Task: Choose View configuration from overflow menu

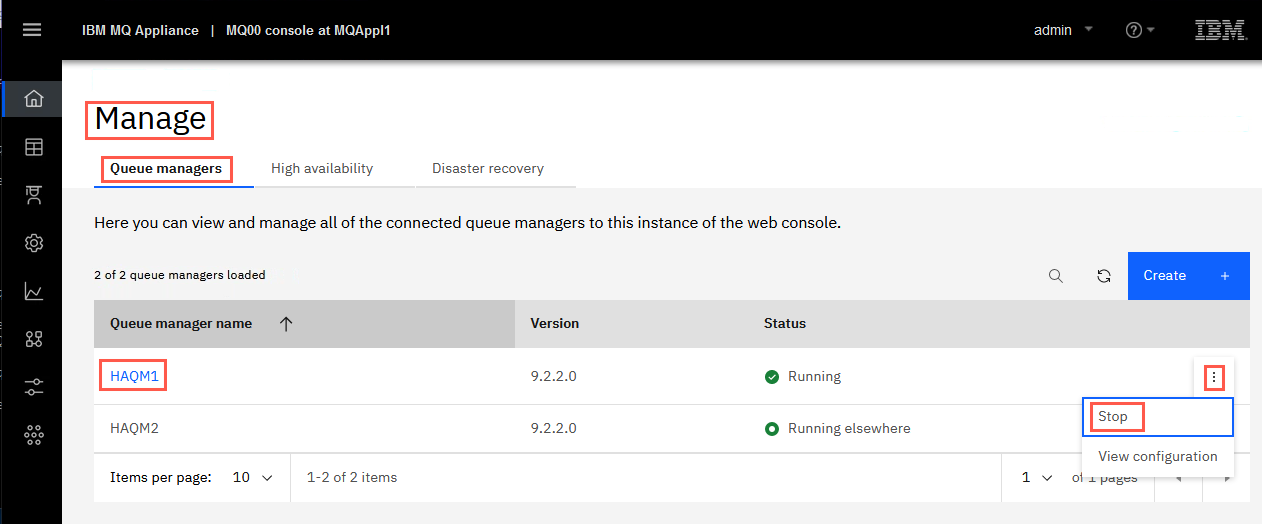Action: [x=1158, y=456]
